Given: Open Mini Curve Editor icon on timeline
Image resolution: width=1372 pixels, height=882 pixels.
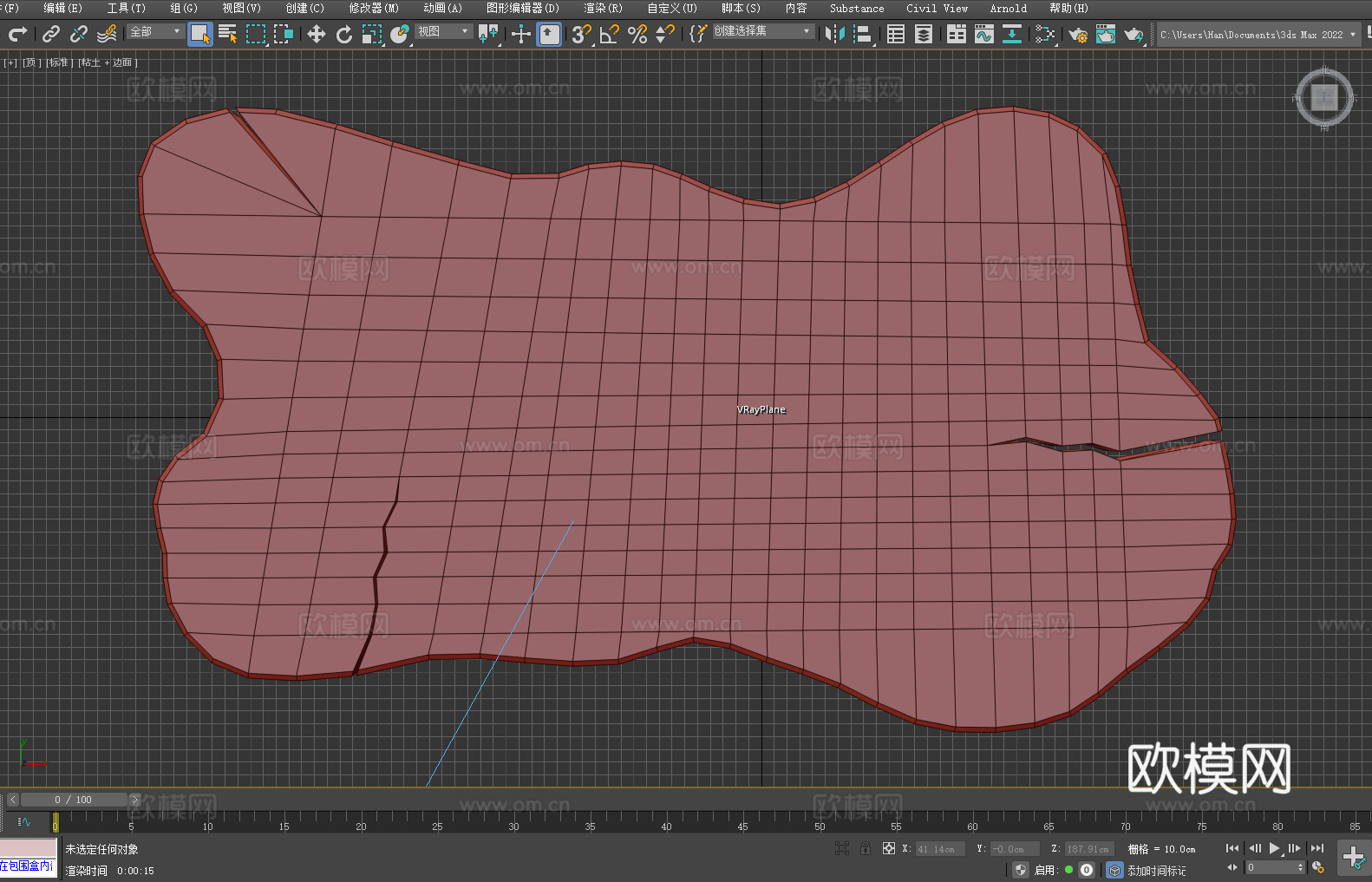Looking at the screenshot, I should [x=24, y=821].
